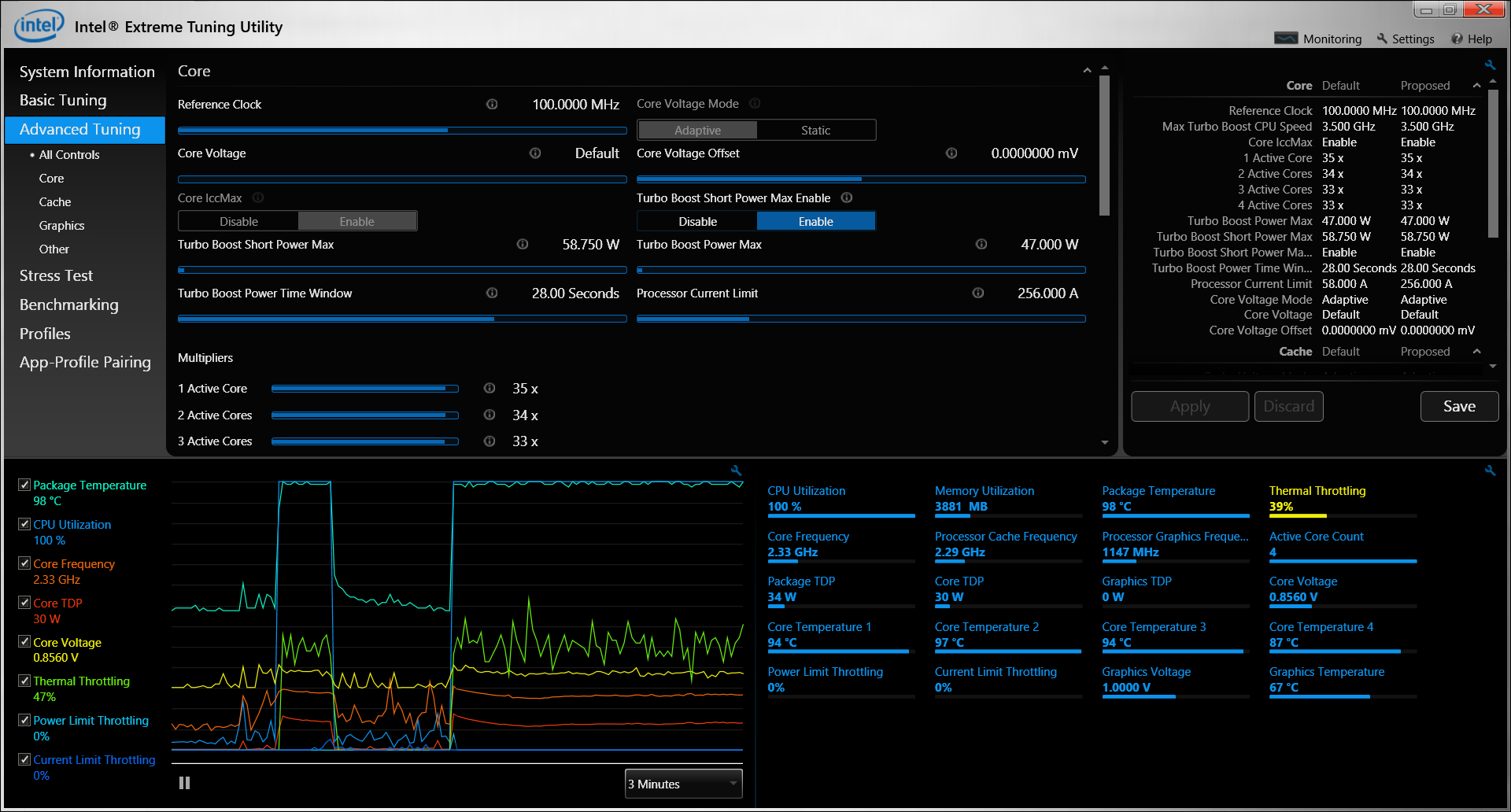Open graph settings wrench above the chart
The height and width of the screenshot is (812, 1511).
click(736, 471)
